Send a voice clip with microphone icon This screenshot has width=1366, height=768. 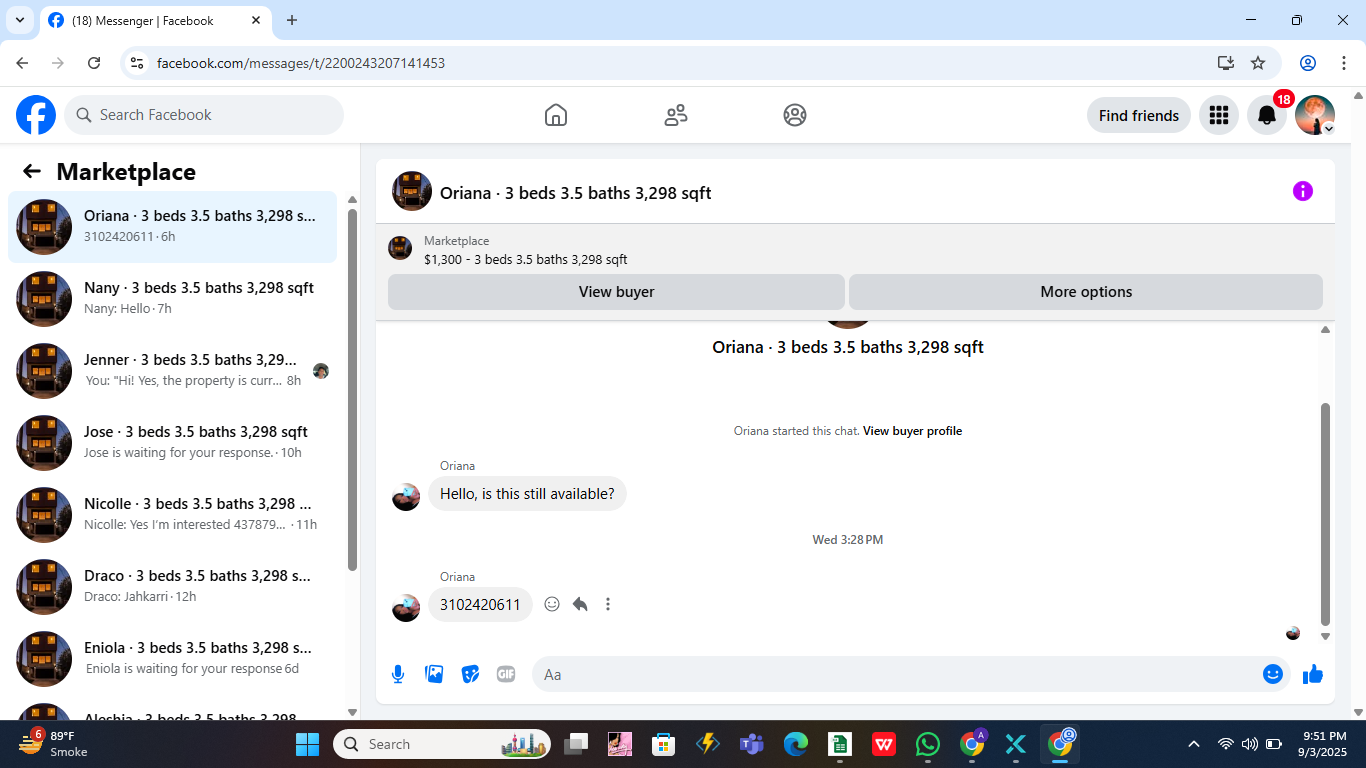pyautogui.click(x=398, y=674)
